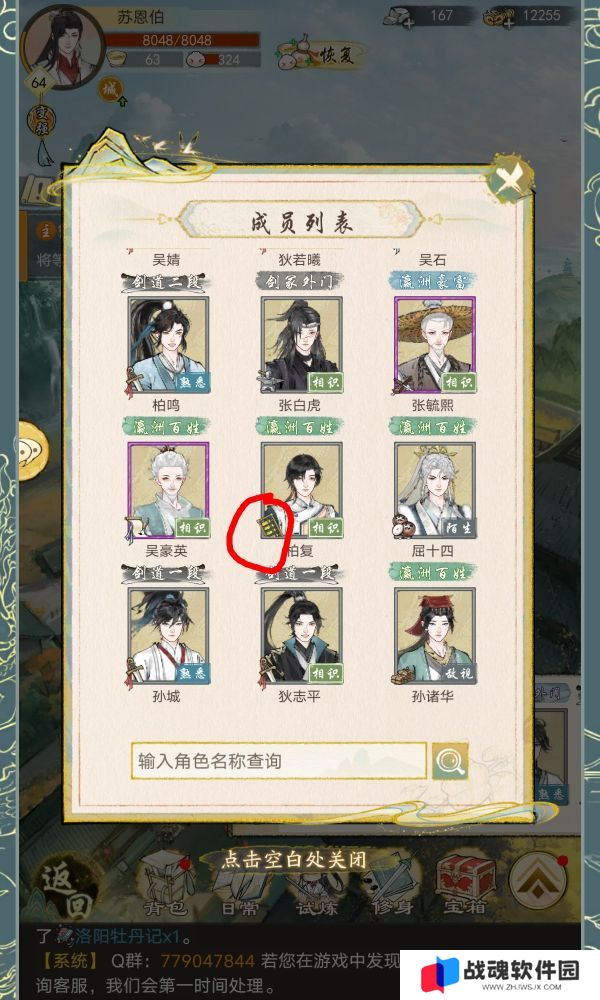Screen dimensions: 600x1000
Task: Select 柏鸣's portrait in member list
Action: [168, 344]
